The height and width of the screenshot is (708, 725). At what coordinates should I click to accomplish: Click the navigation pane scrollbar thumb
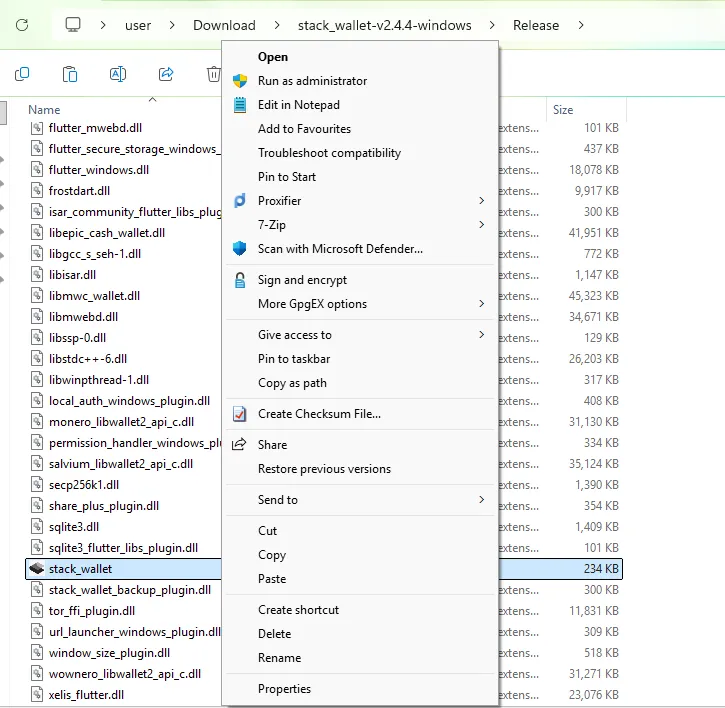3,113
